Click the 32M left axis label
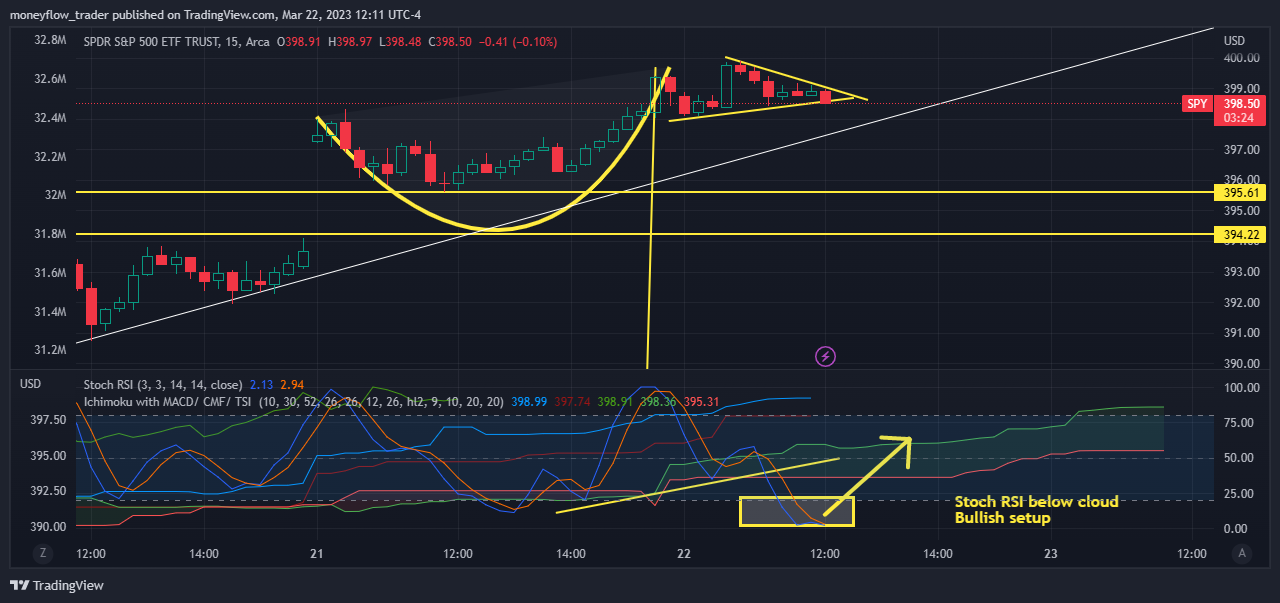The width and height of the screenshot is (1280, 603). click(x=55, y=195)
